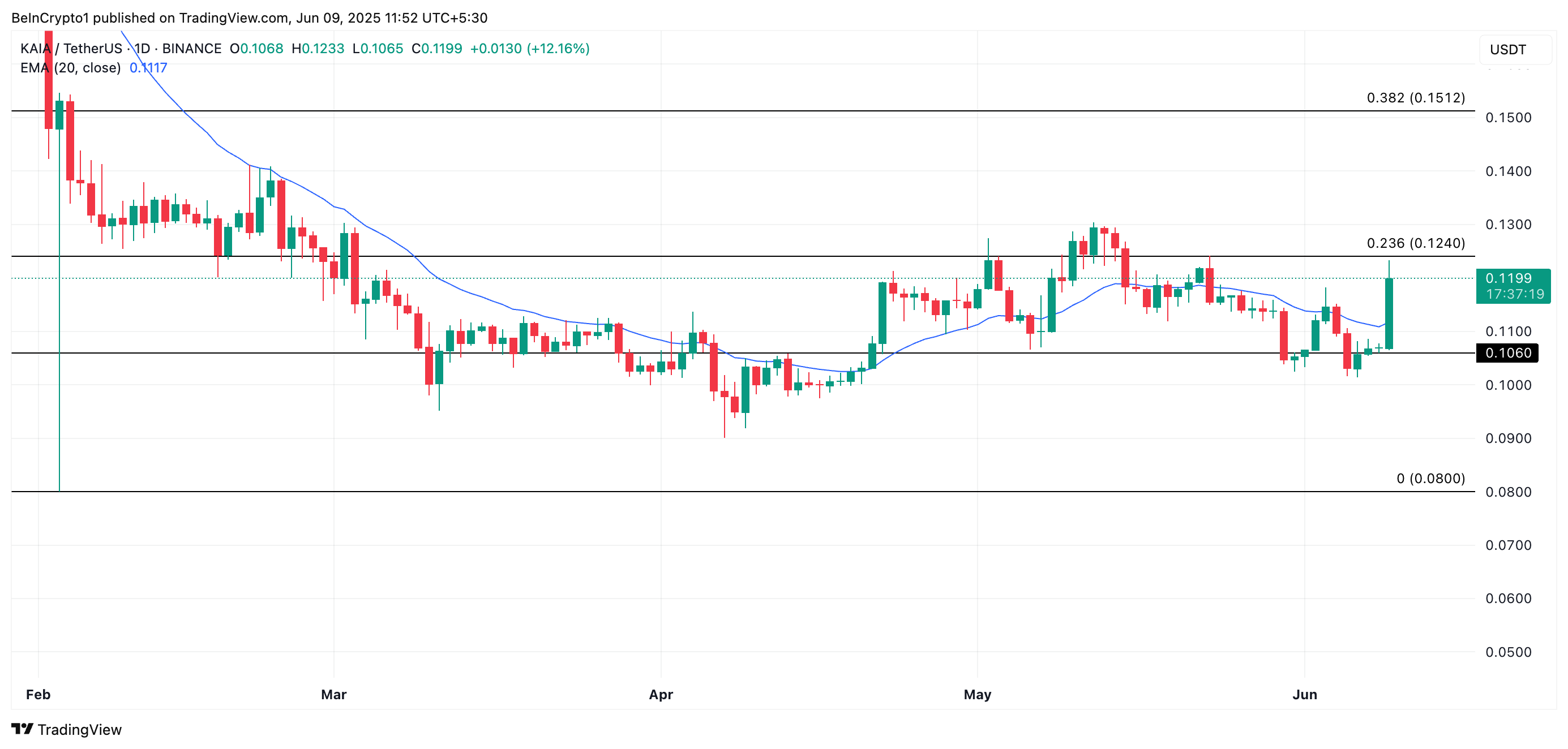The height and width of the screenshot is (749, 1568).
Task: Click the 0.0500 price axis label
Action: pyautogui.click(x=1508, y=652)
